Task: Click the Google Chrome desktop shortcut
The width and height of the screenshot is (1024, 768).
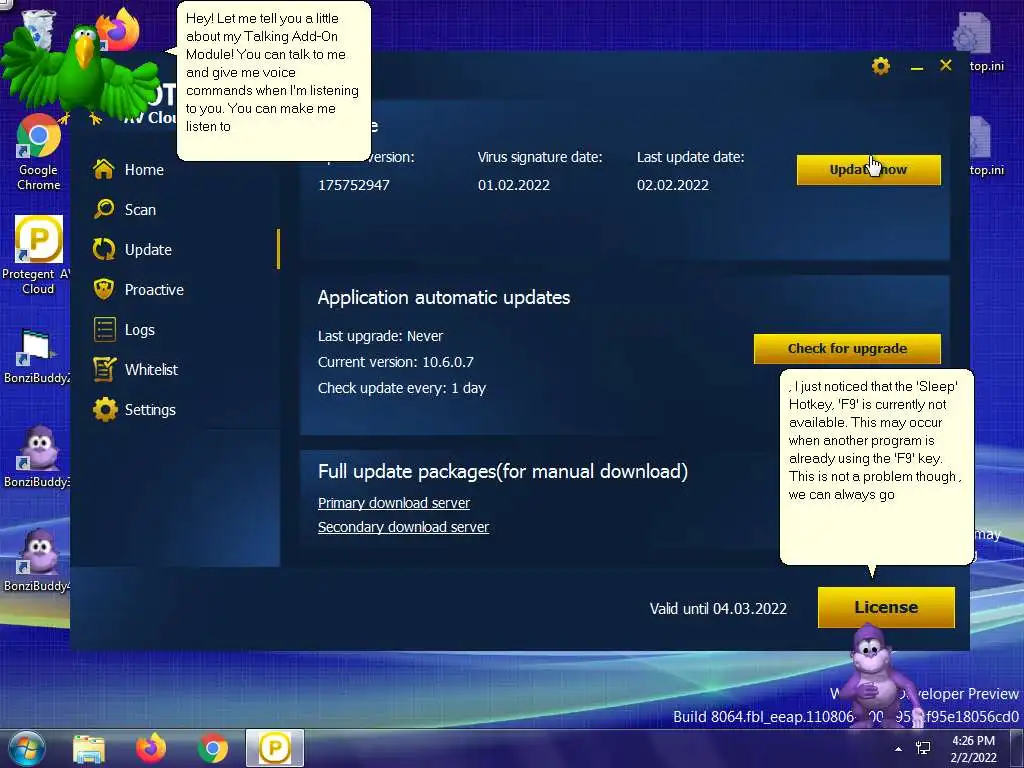Action: coord(39,152)
